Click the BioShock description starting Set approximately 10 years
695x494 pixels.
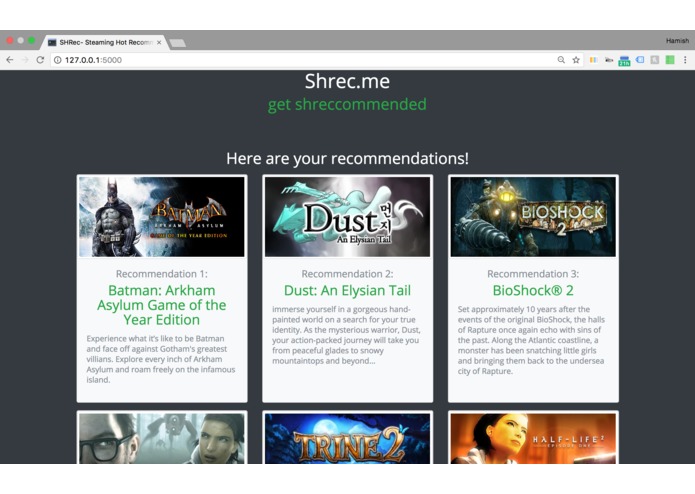[531, 340]
